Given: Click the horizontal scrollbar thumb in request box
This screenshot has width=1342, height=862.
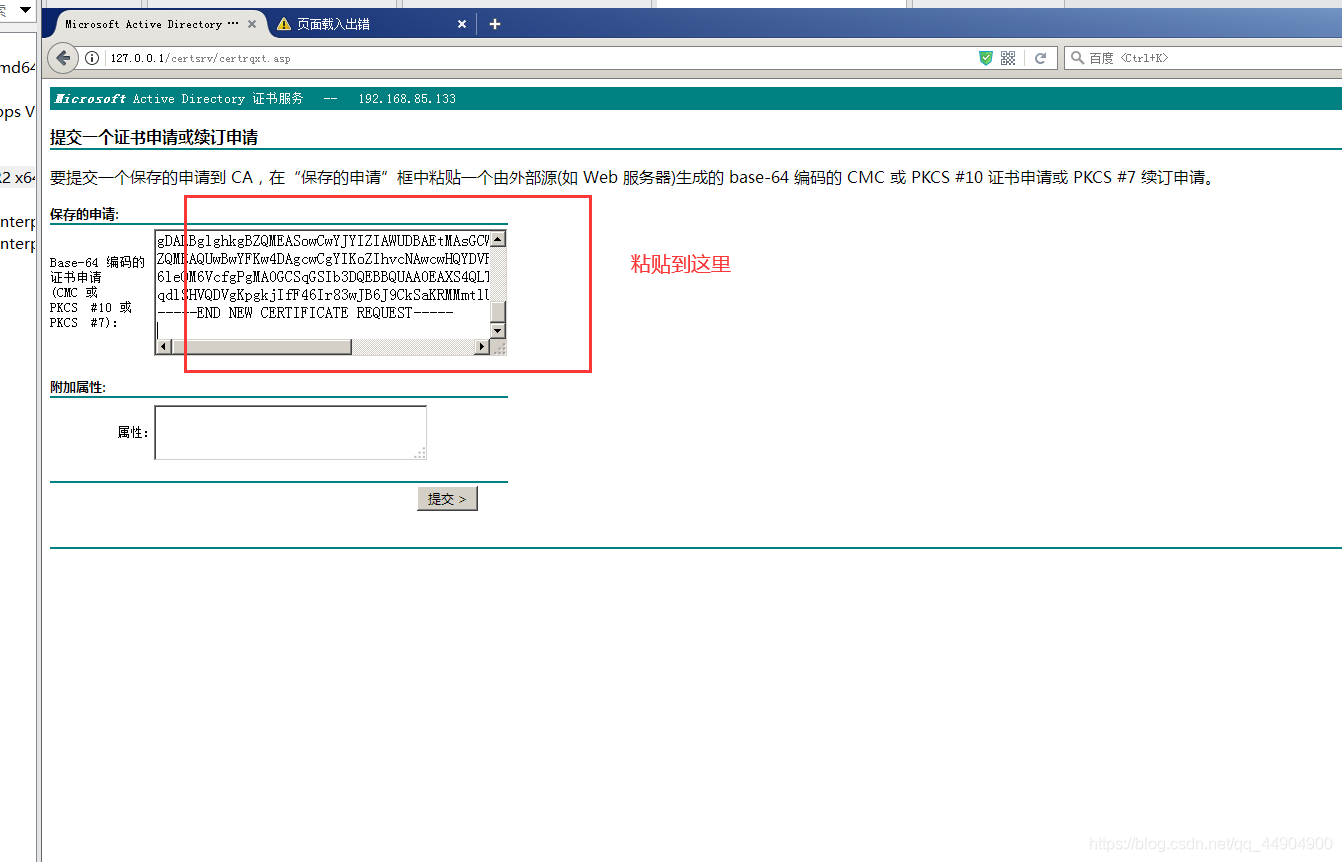Looking at the screenshot, I should point(262,347).
